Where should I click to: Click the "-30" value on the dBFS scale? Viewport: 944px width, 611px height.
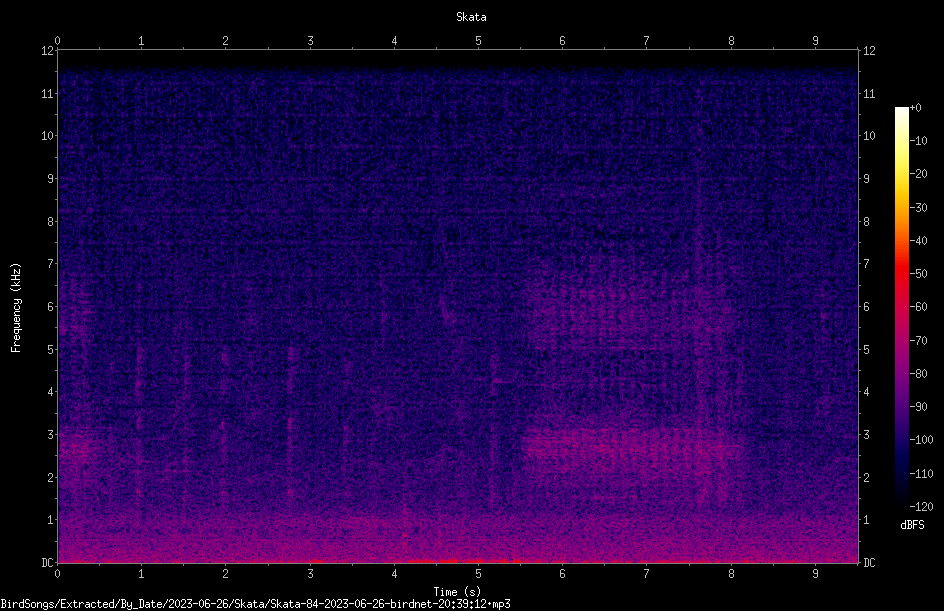[x=918, y=208]
